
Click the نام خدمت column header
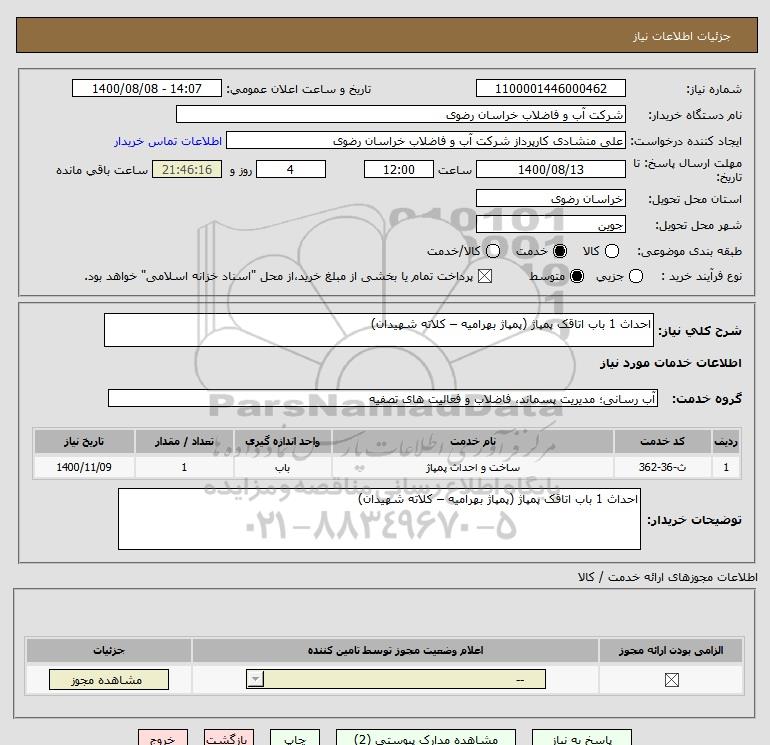coord(473,441)
